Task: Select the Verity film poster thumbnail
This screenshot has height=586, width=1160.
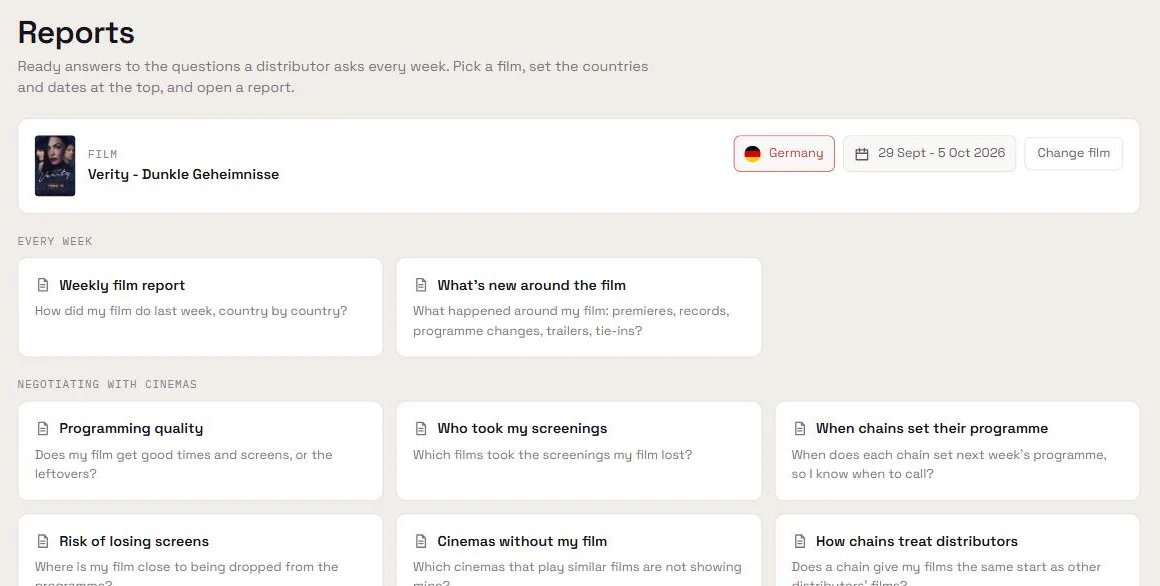Action: coord(55,166)
